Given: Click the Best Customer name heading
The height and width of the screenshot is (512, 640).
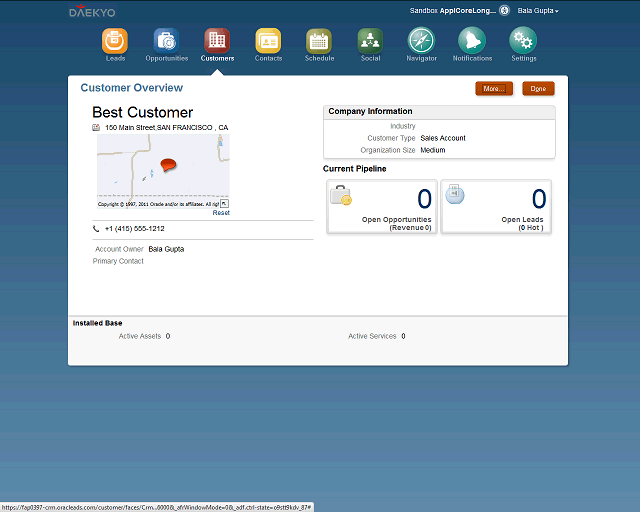Looking at the screenshot, I should [x=142, y=112].
